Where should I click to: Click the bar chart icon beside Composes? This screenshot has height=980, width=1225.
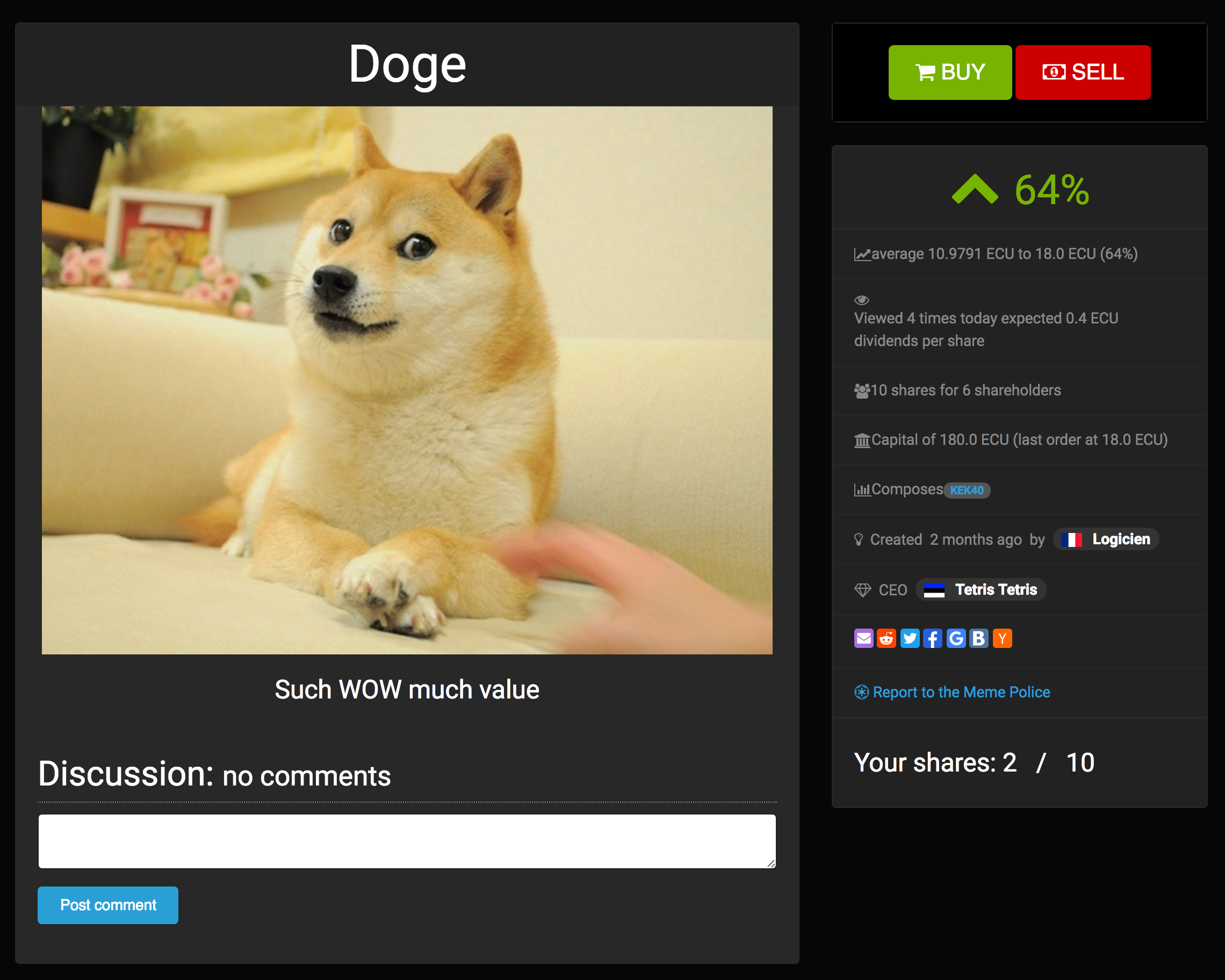(x=862, y=489)
